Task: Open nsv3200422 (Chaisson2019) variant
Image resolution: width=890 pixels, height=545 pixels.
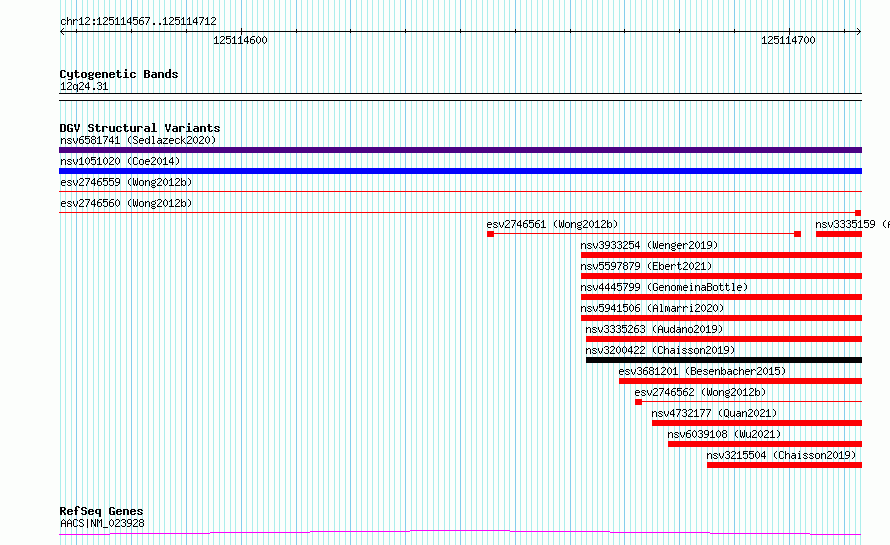Action: (x=660, y=350)
